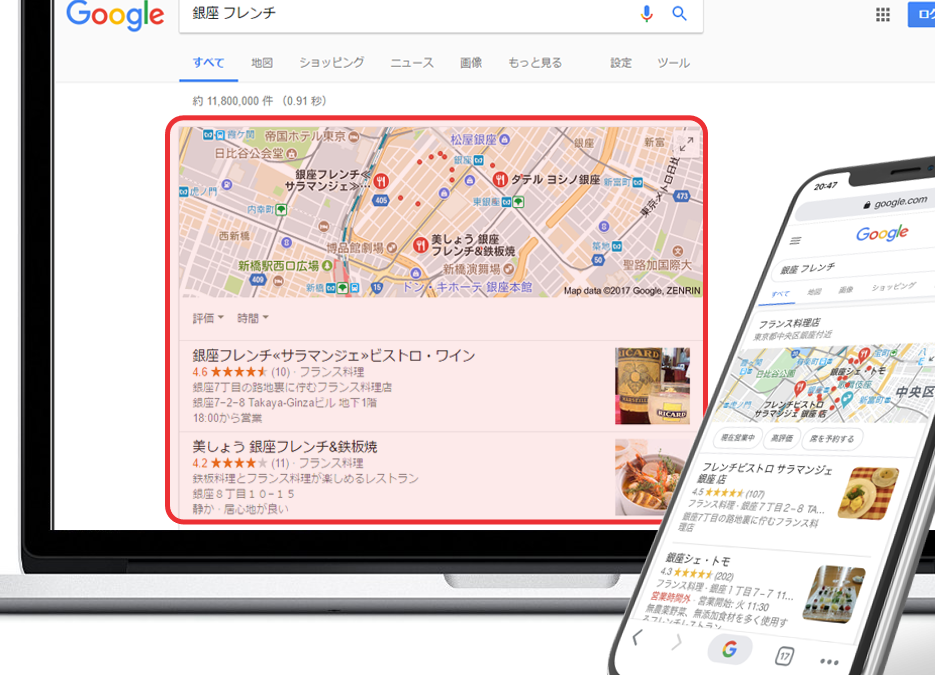Click the yellow plate food photo on phone
Viewport: 935px width, 675px height.
[x=868, y=493]
